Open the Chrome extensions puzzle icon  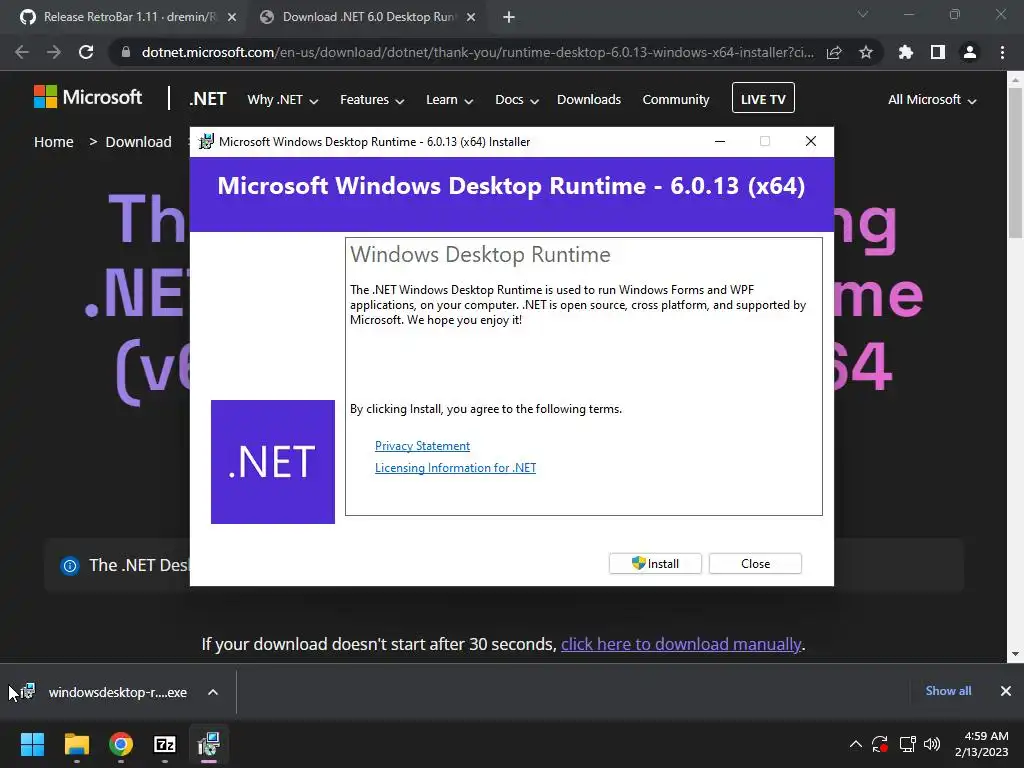point(906,52)
